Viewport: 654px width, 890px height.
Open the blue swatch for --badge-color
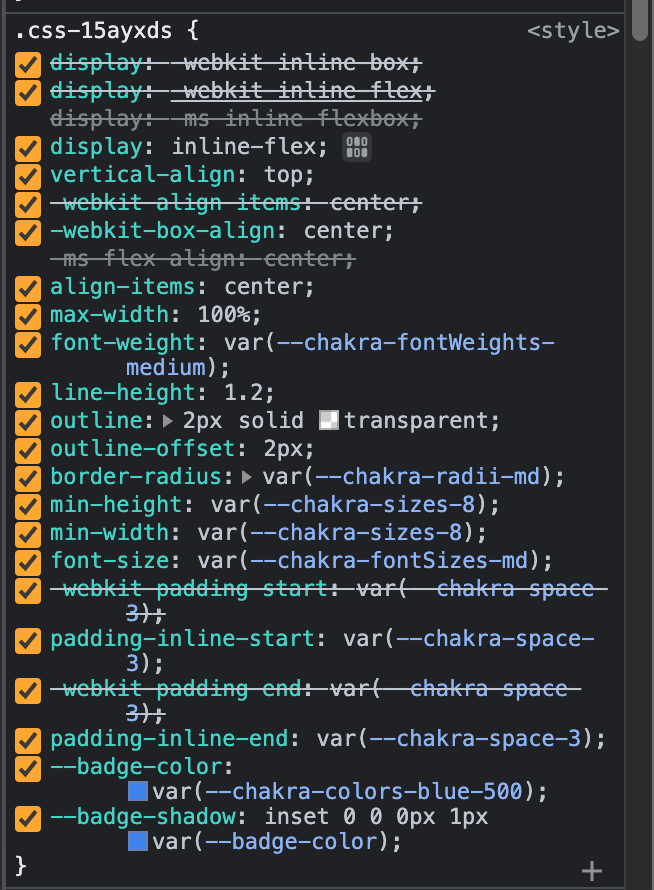coord(140,790)
